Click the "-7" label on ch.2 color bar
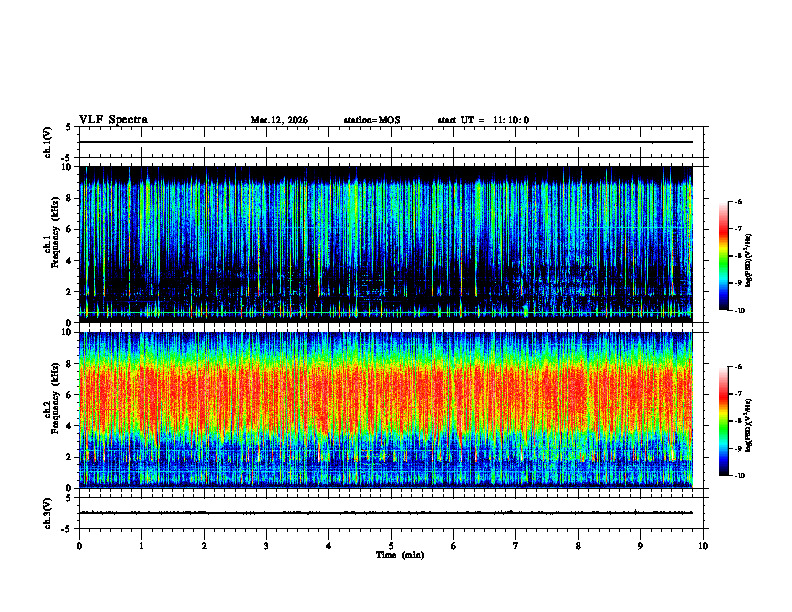Screen dimensions: 792x612 coord(738,394)
